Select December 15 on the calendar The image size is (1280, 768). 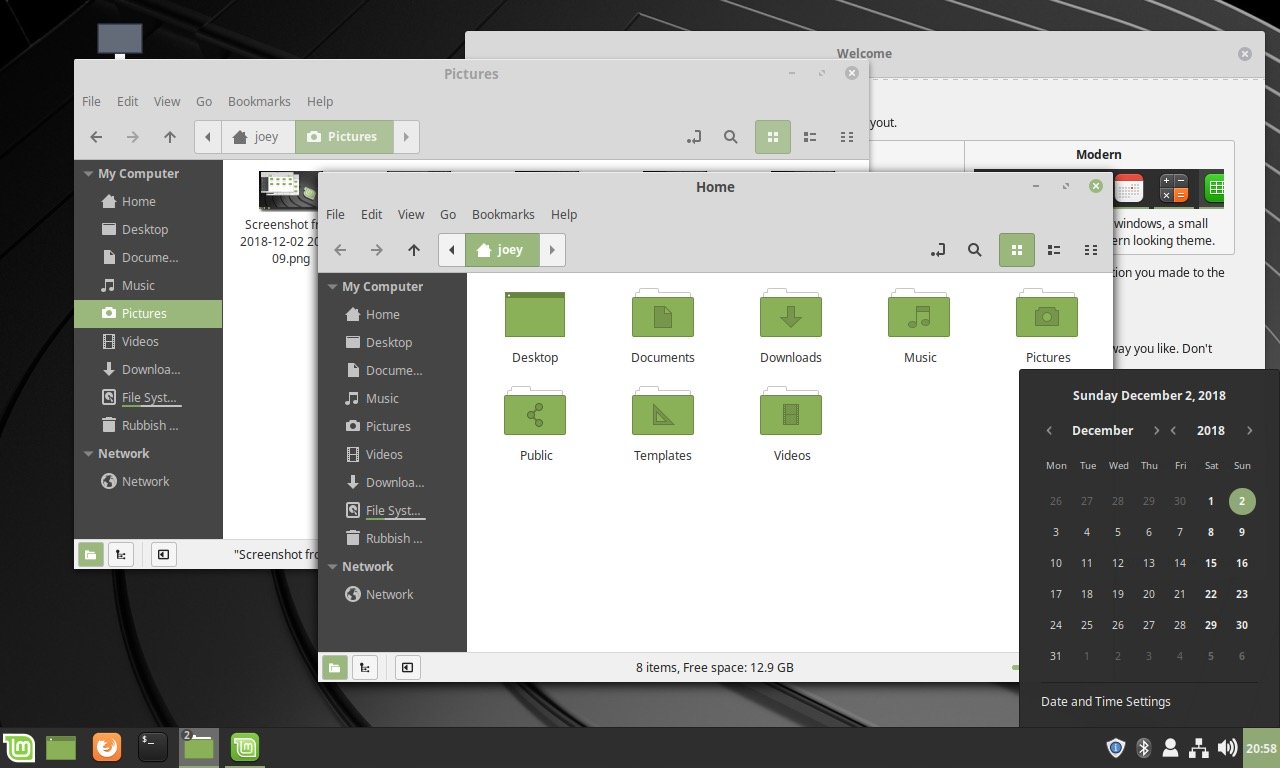1211,563
